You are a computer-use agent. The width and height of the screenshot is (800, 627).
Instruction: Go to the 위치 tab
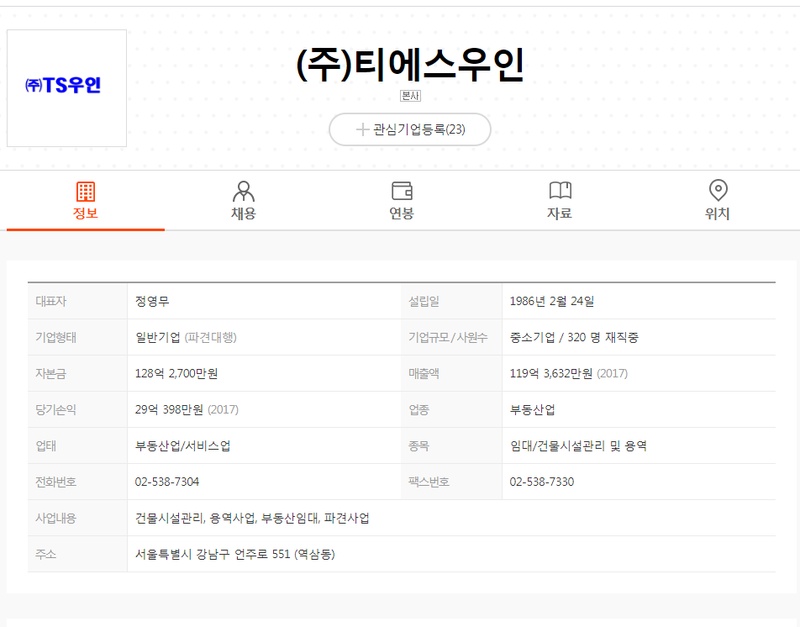[718, 201]
